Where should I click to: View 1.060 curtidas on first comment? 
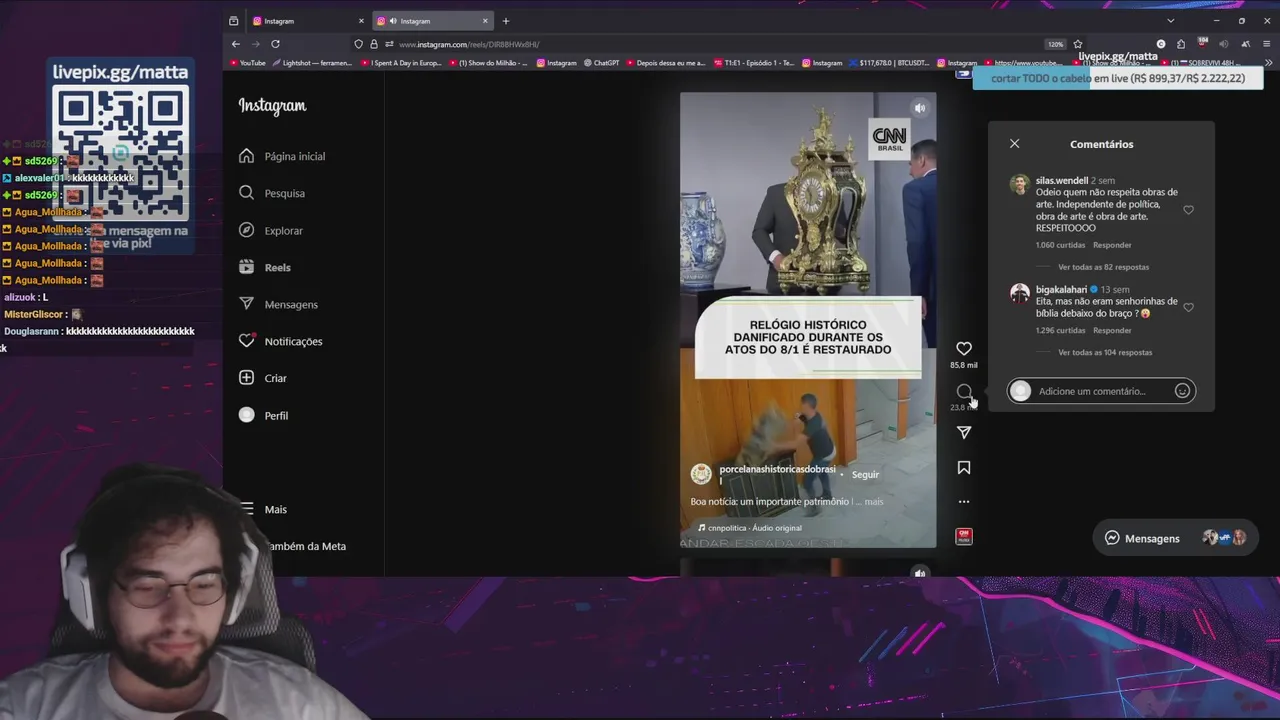[1060, 245]
